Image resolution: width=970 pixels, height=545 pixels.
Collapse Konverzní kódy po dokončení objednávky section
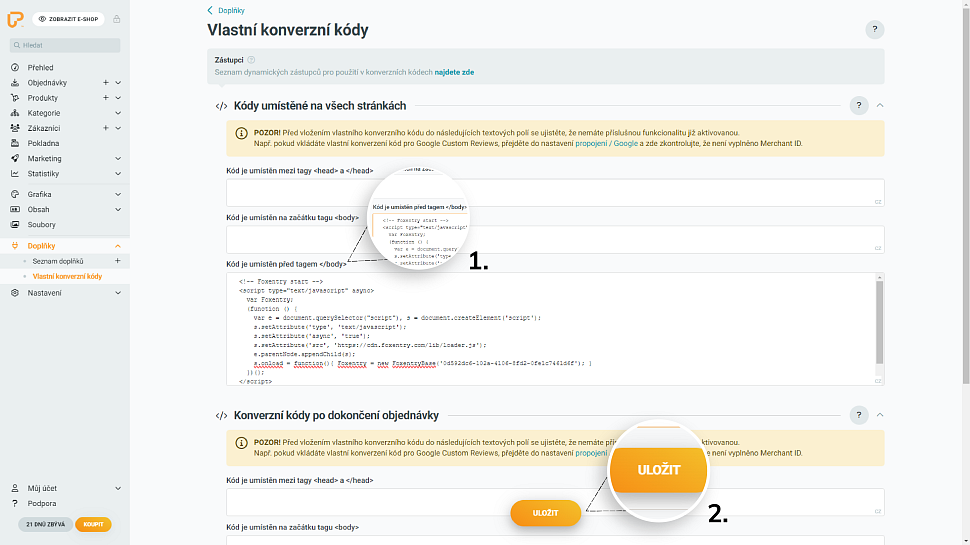[880, 415]
